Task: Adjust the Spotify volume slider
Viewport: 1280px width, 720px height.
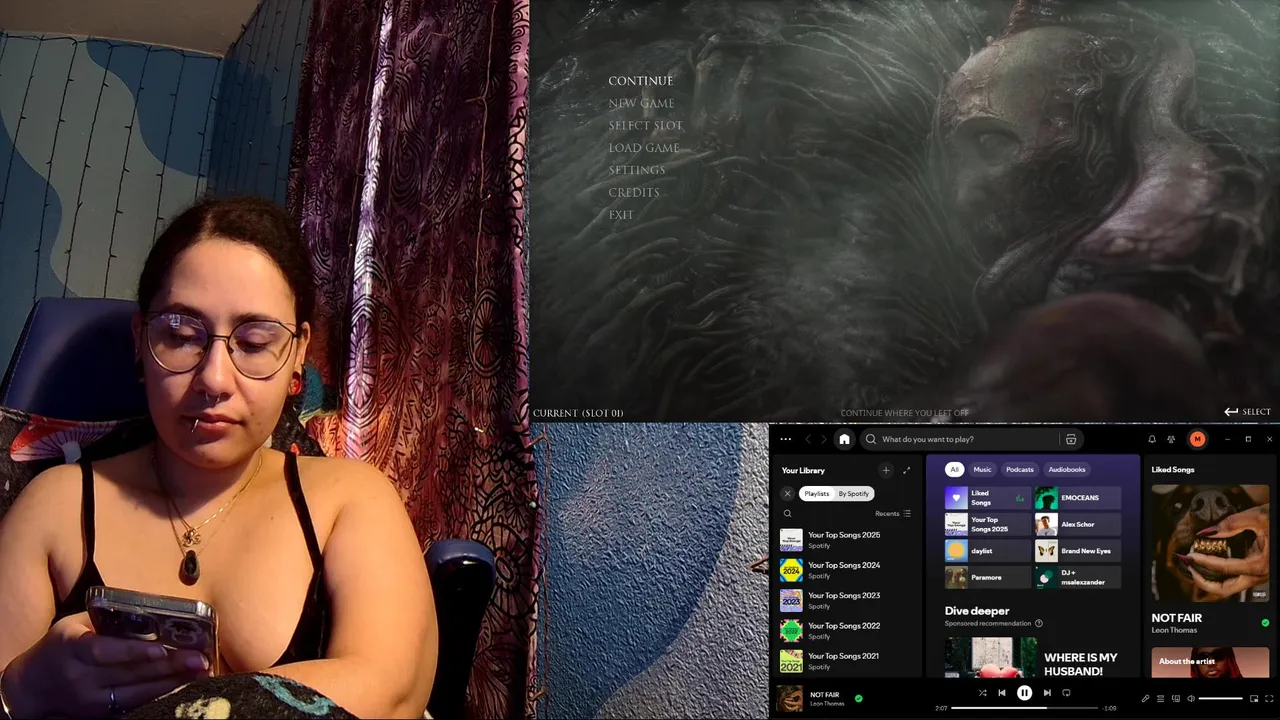Action: tap(1220, 698)
